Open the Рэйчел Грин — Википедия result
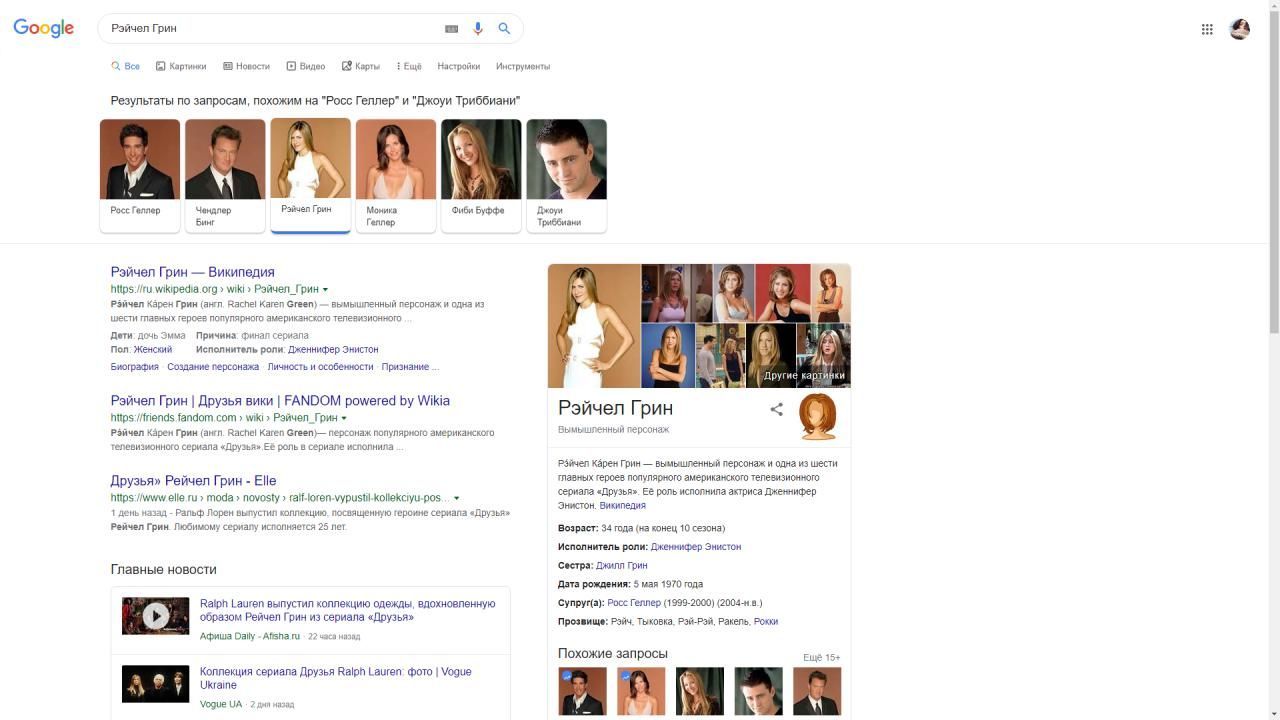 (193, 272)
